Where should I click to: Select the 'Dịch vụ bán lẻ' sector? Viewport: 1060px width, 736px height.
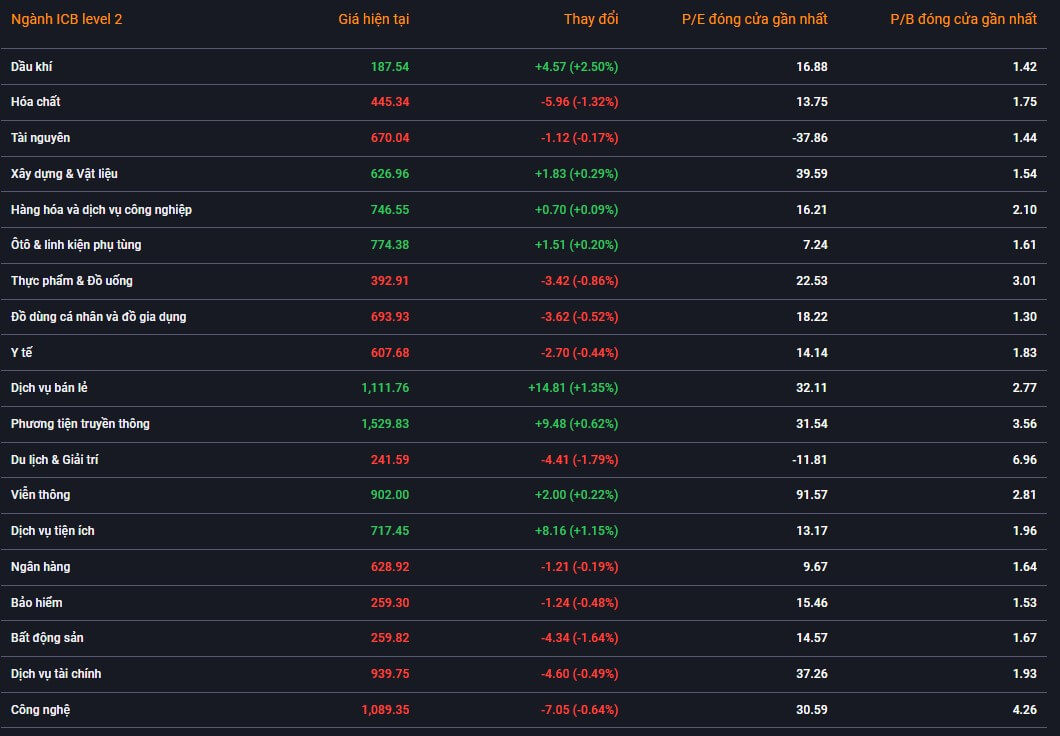56,388
